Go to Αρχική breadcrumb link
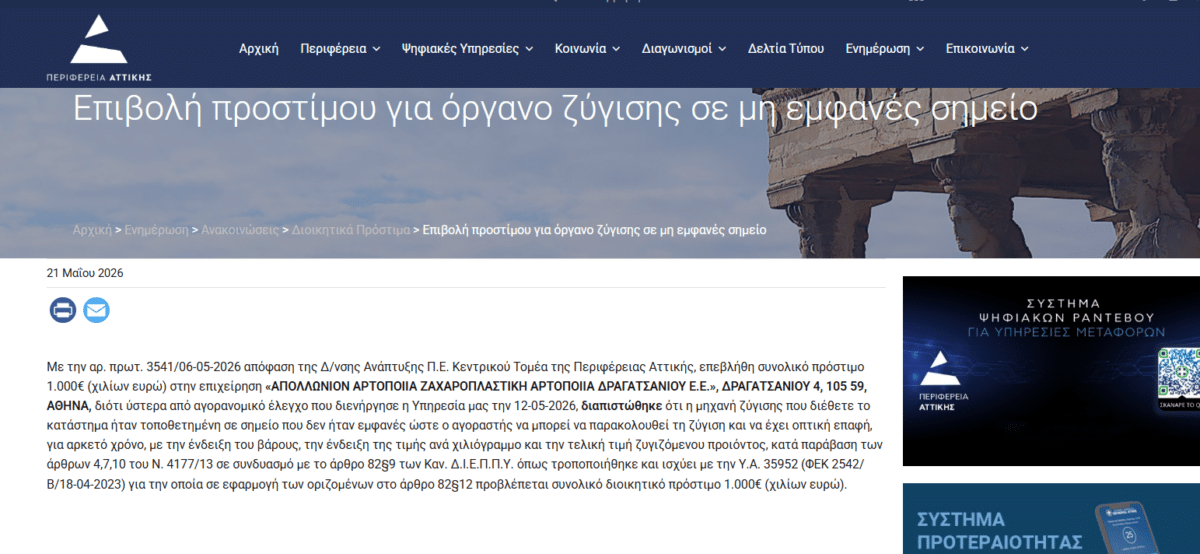 pyautogui.click(x=92, y=230)
